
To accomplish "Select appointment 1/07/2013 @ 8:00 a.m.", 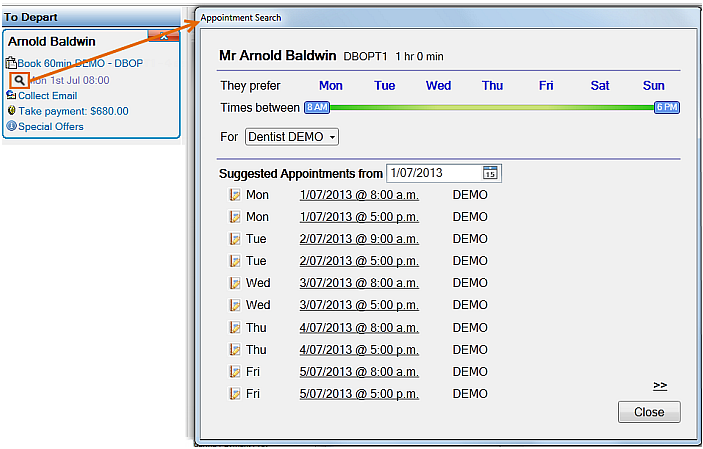I will point(359,195).
